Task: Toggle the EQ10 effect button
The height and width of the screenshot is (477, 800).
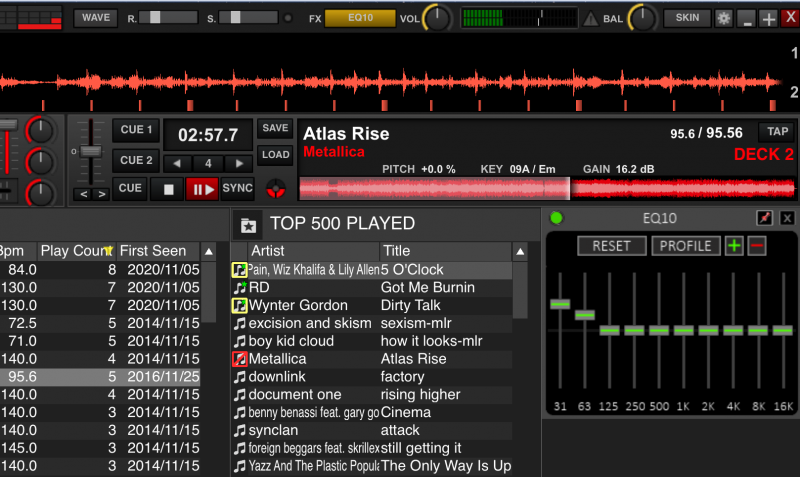Action: (360, 18)
